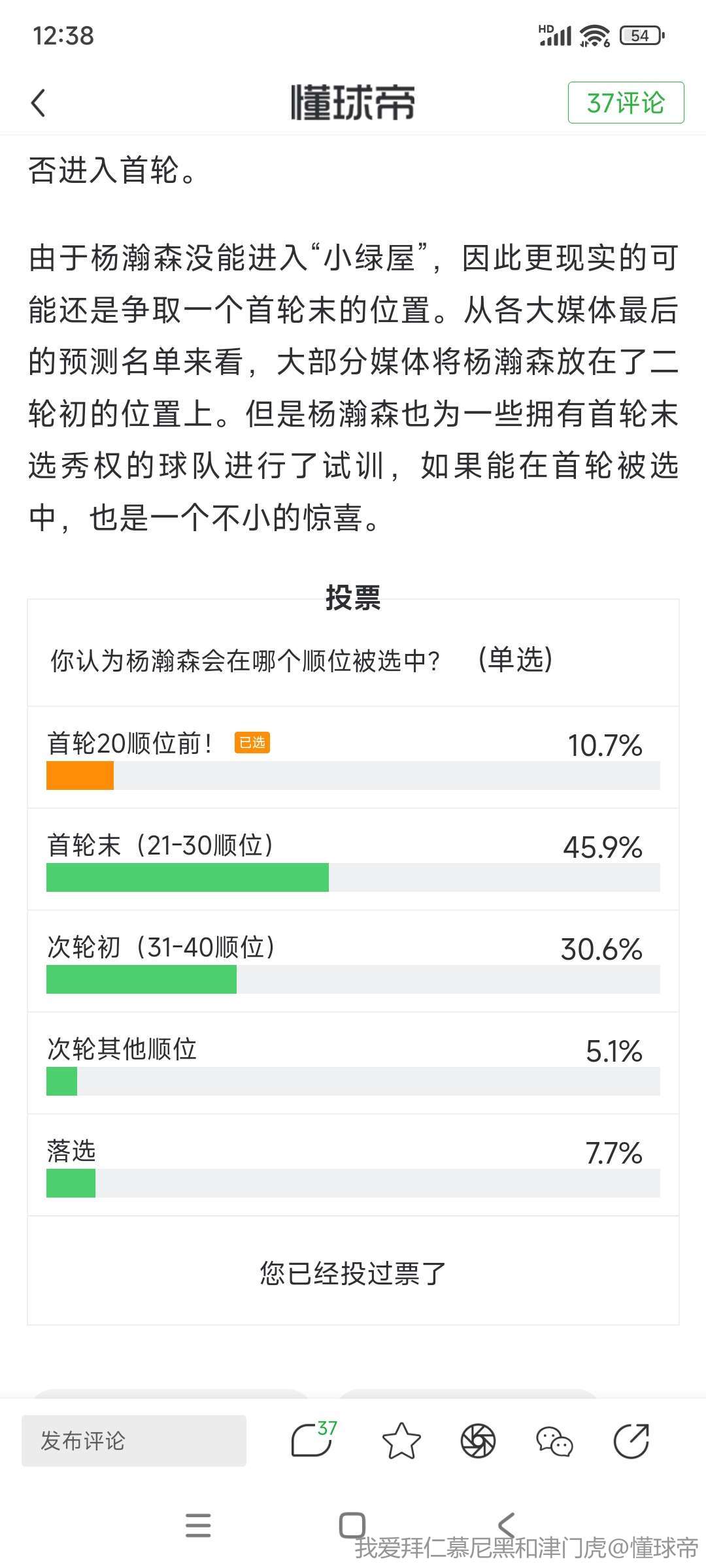Tap the orange 已选 selected badge
The image size is (706, 1568).
pos(252,743)
